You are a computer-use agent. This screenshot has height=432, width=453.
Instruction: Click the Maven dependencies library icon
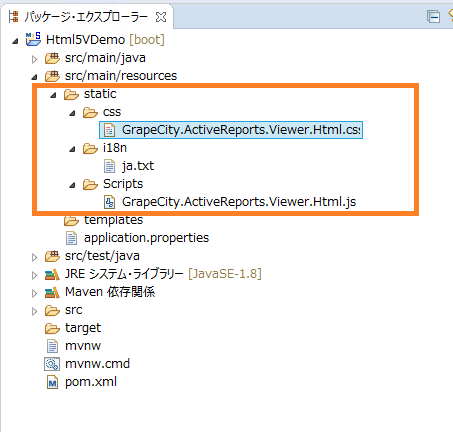[x=52, y=292]
